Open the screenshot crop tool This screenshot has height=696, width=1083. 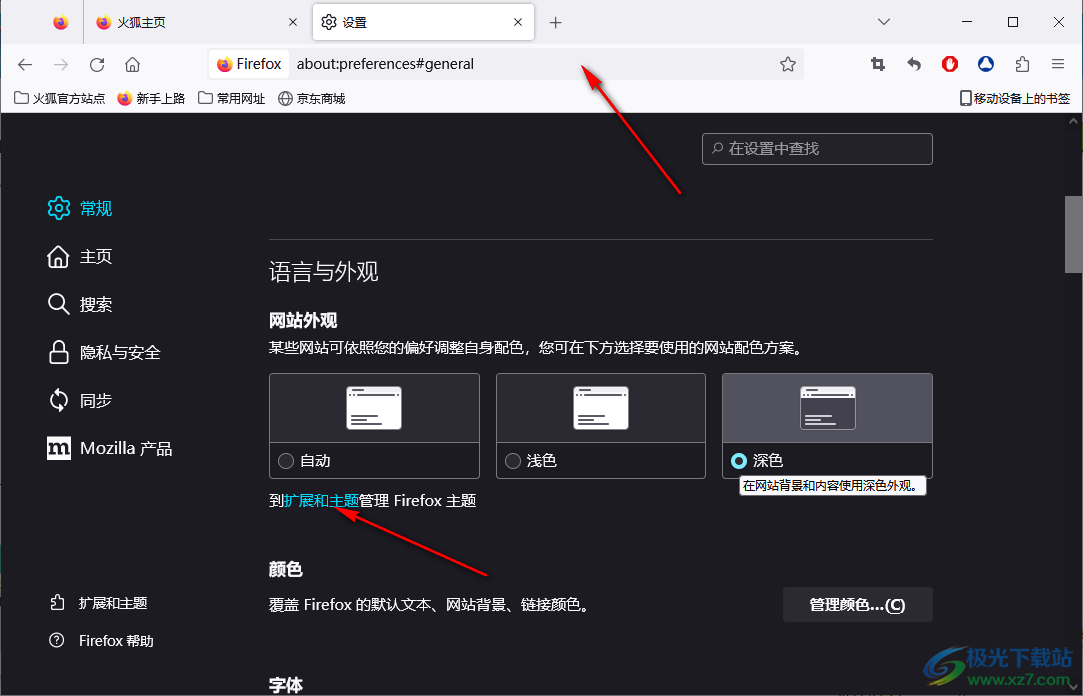point(878,64)
